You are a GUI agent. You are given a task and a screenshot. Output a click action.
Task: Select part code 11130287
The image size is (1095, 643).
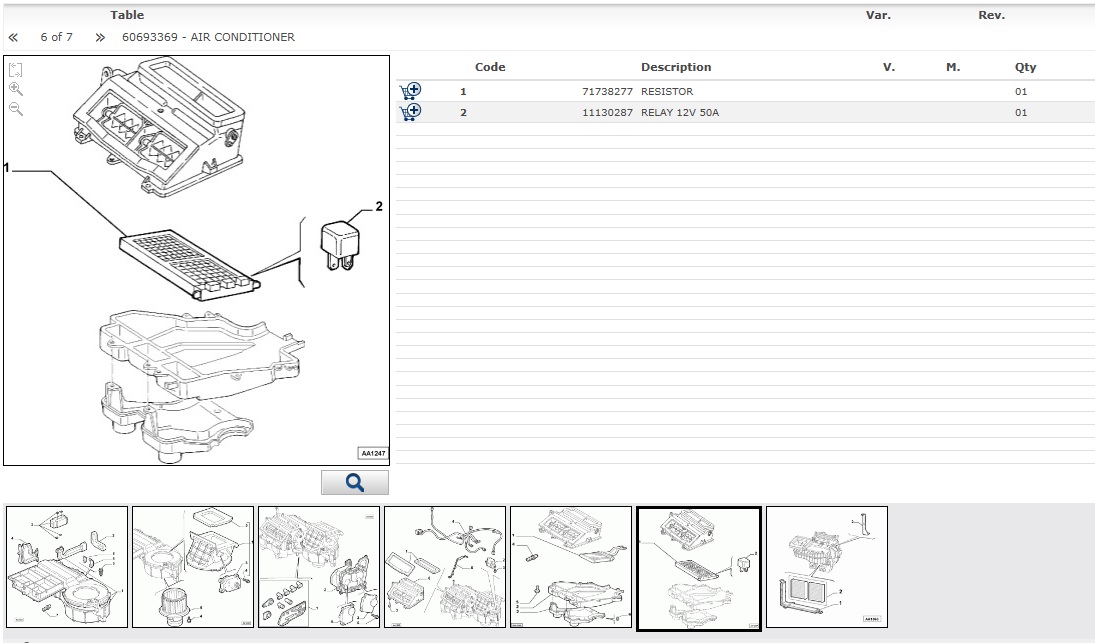(608, 112)
